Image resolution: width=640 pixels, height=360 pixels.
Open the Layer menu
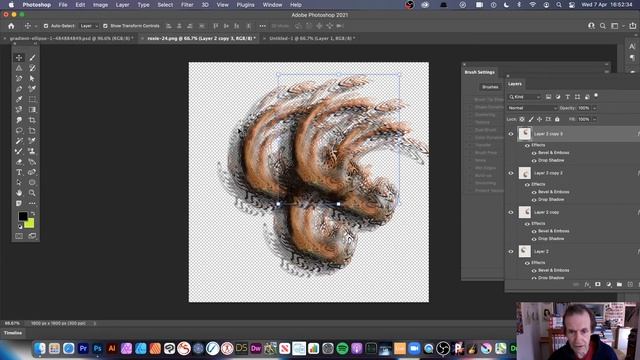coord(122,5)
